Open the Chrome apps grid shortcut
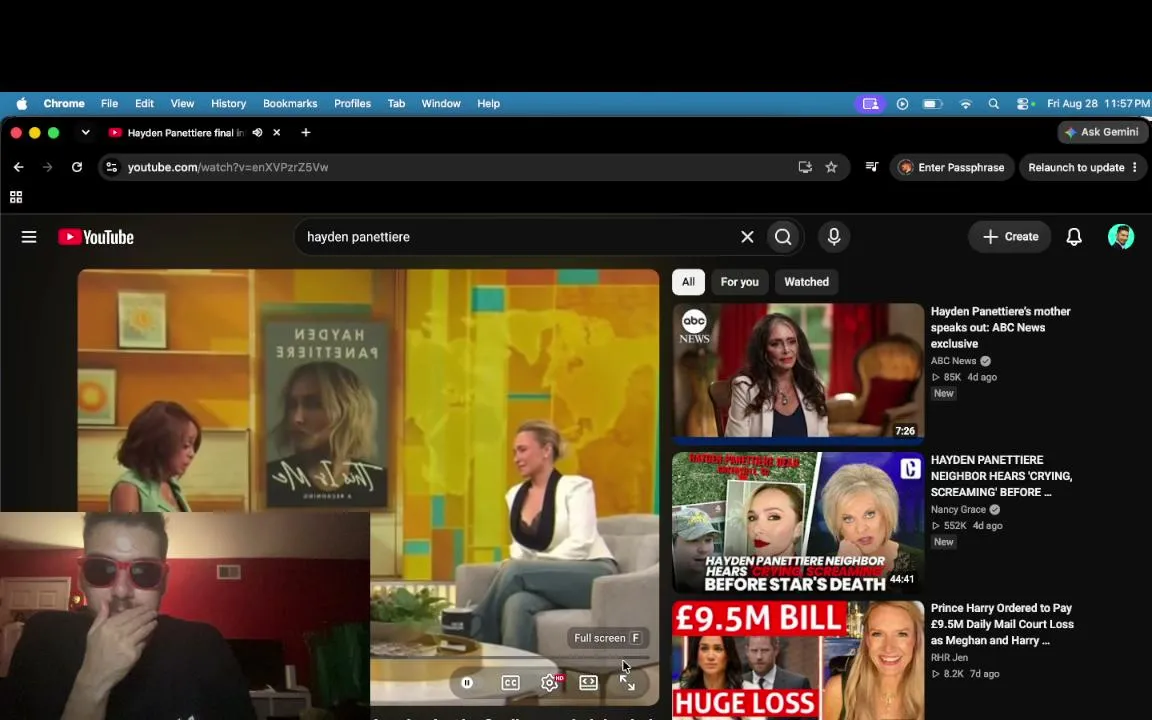 [x=16, y=197]
